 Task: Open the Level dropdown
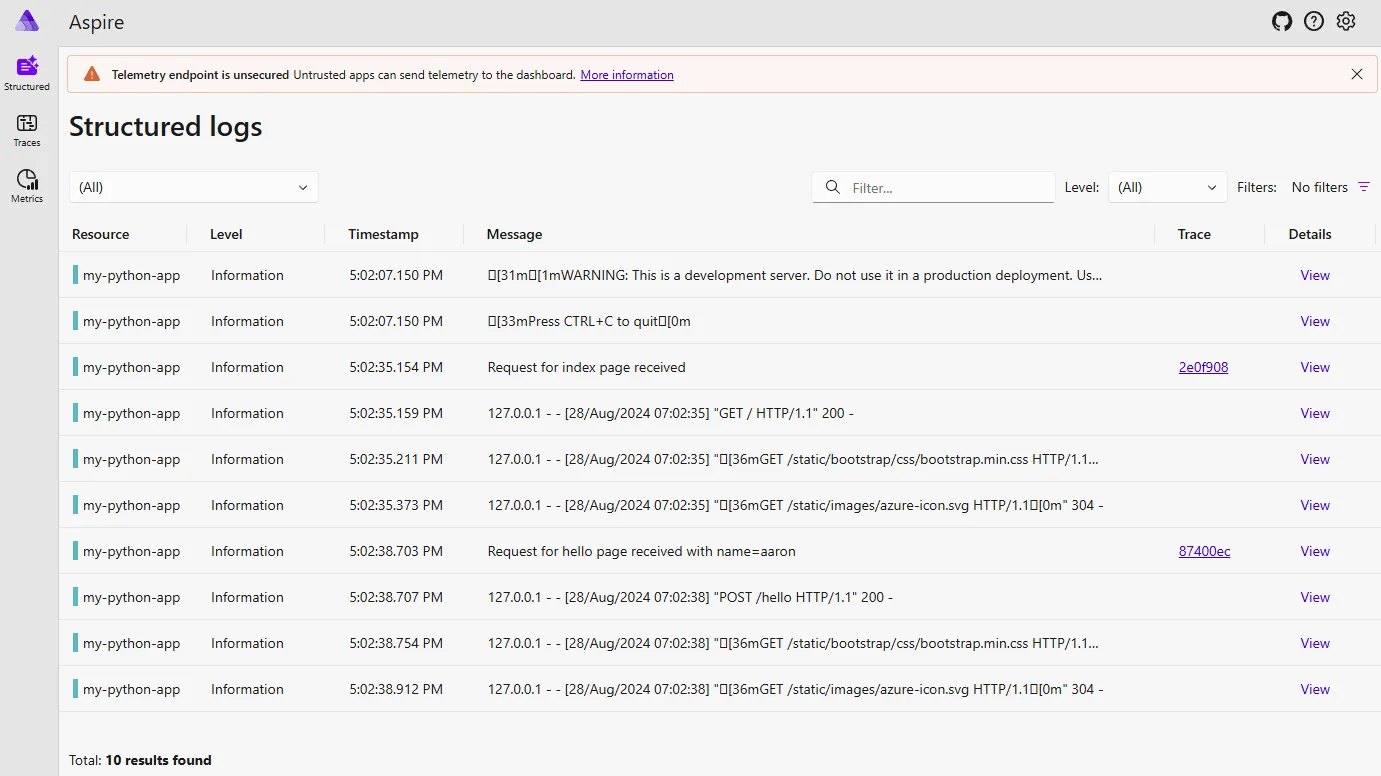(x=1167, y=187)
